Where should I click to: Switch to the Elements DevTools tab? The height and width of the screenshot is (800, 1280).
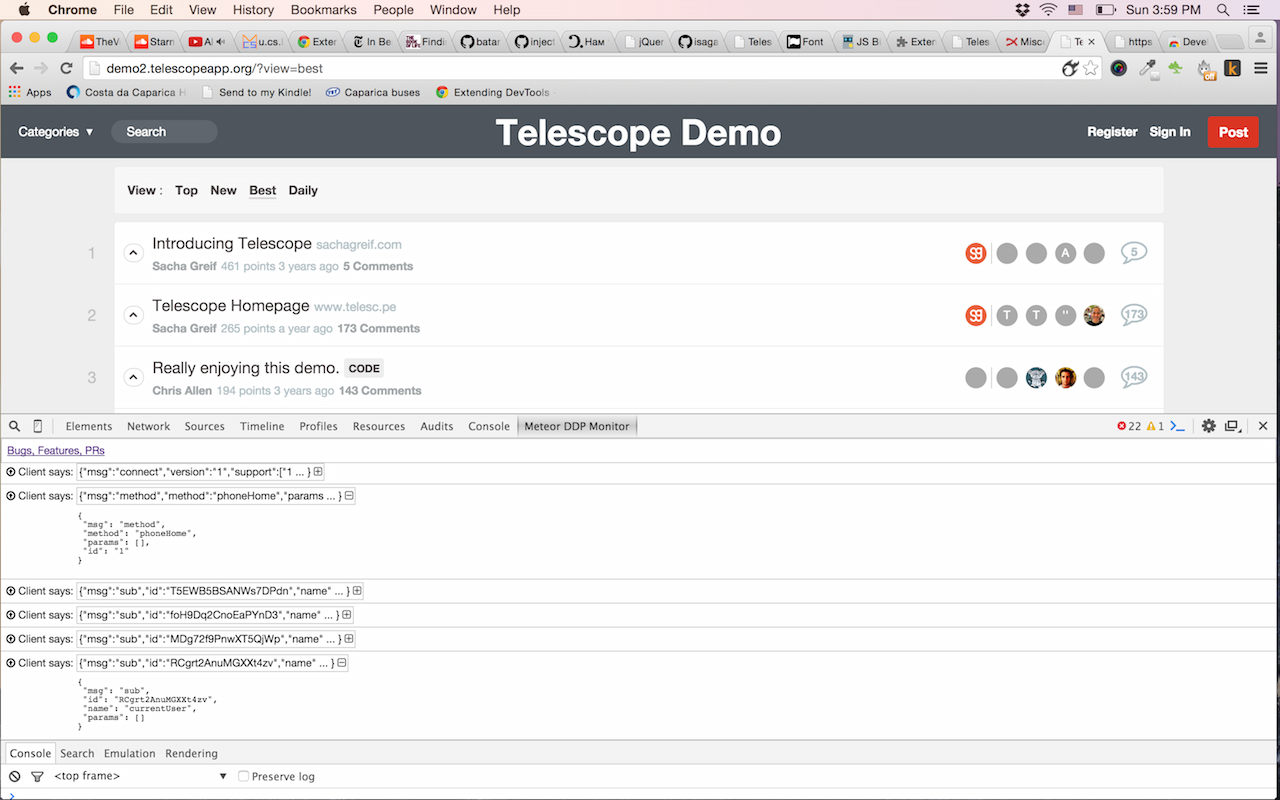click(x=88, y=426)
